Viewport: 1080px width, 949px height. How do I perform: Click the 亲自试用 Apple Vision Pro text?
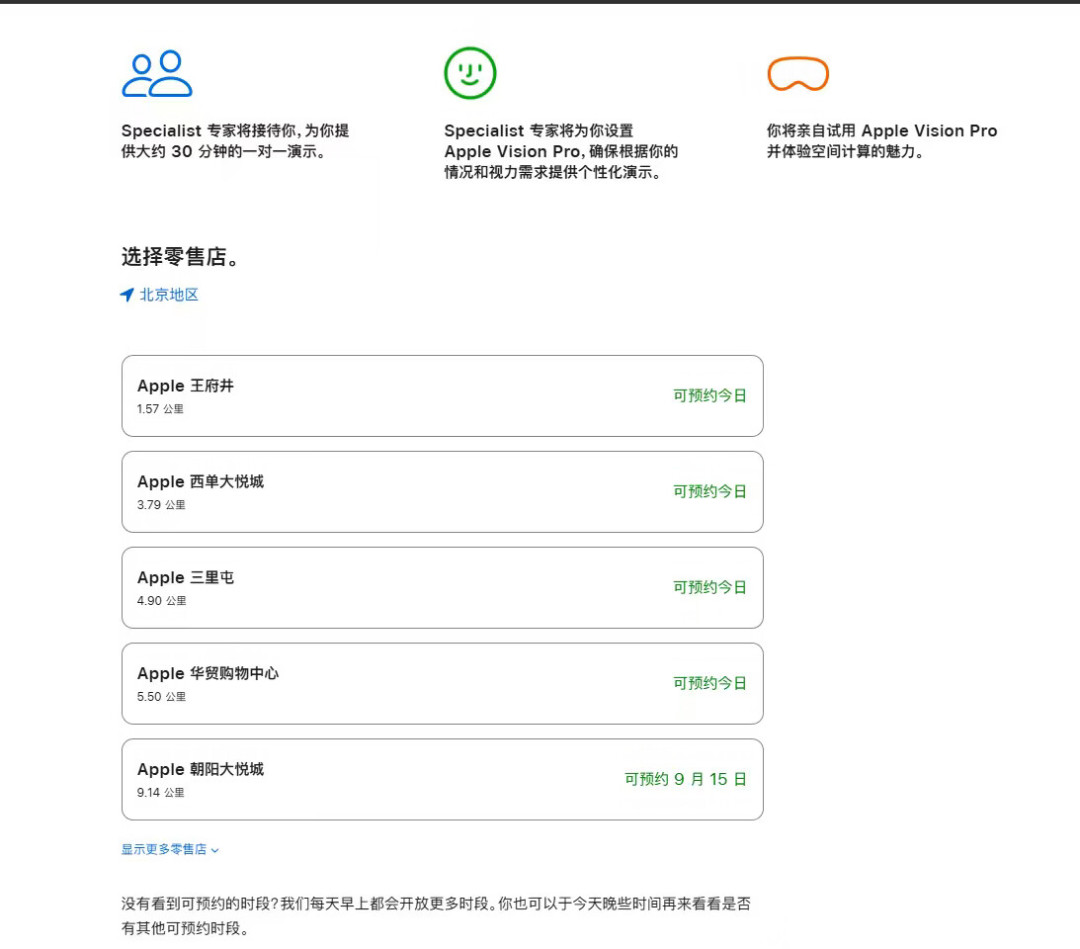pyautogui.click(x=882, y=140)
